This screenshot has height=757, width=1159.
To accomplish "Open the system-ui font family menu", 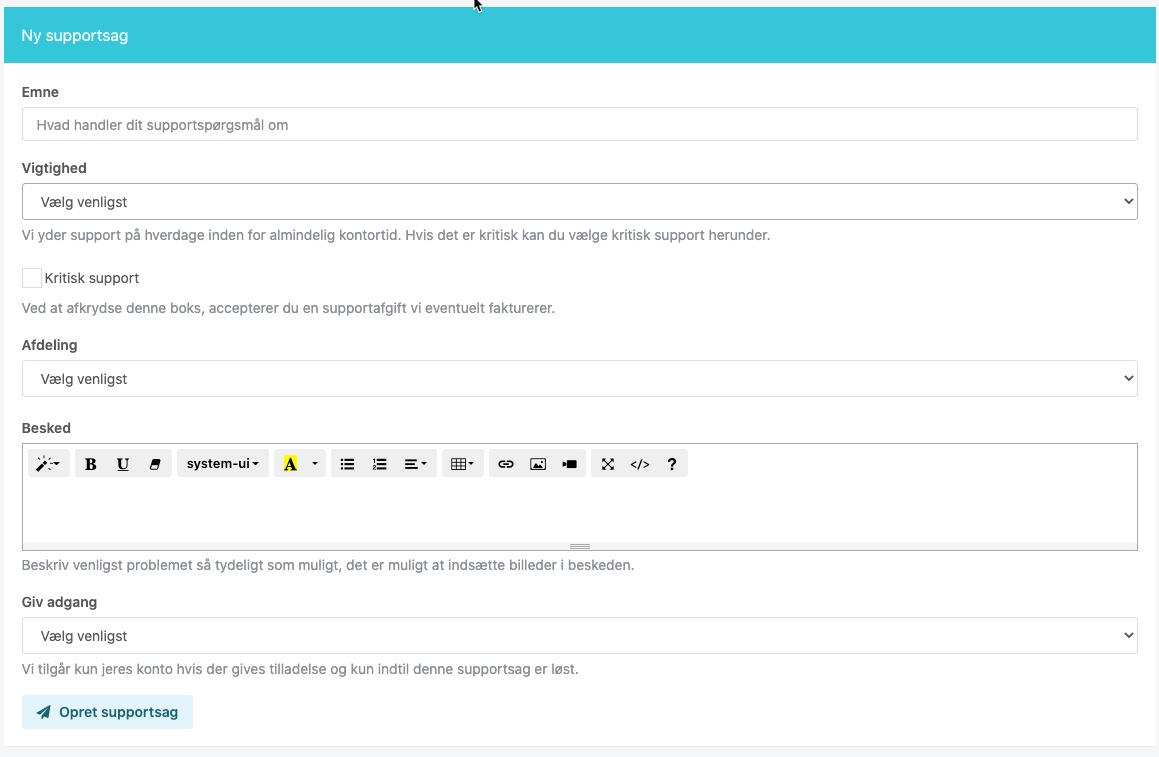I will coord(222,464).
